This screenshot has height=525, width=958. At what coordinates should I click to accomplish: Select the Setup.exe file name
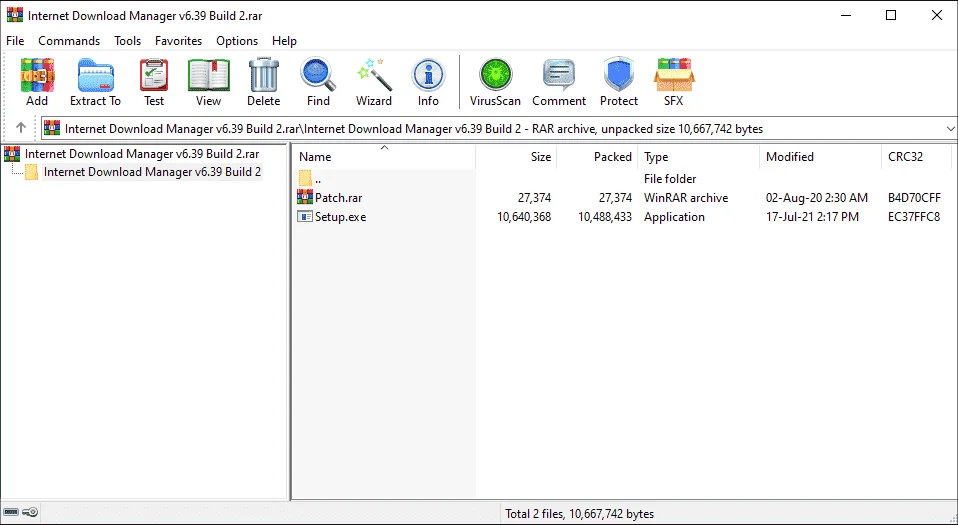click(340, 217)
